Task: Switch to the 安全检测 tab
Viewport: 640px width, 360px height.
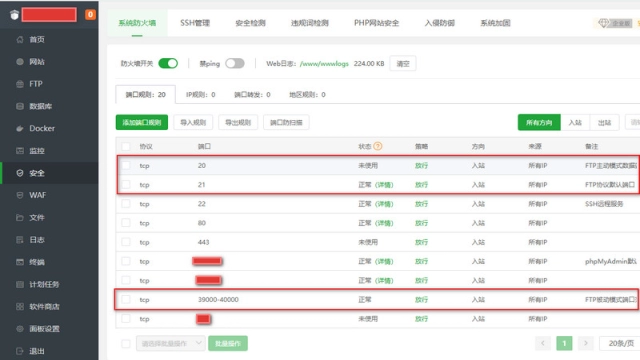Action: 250,23
